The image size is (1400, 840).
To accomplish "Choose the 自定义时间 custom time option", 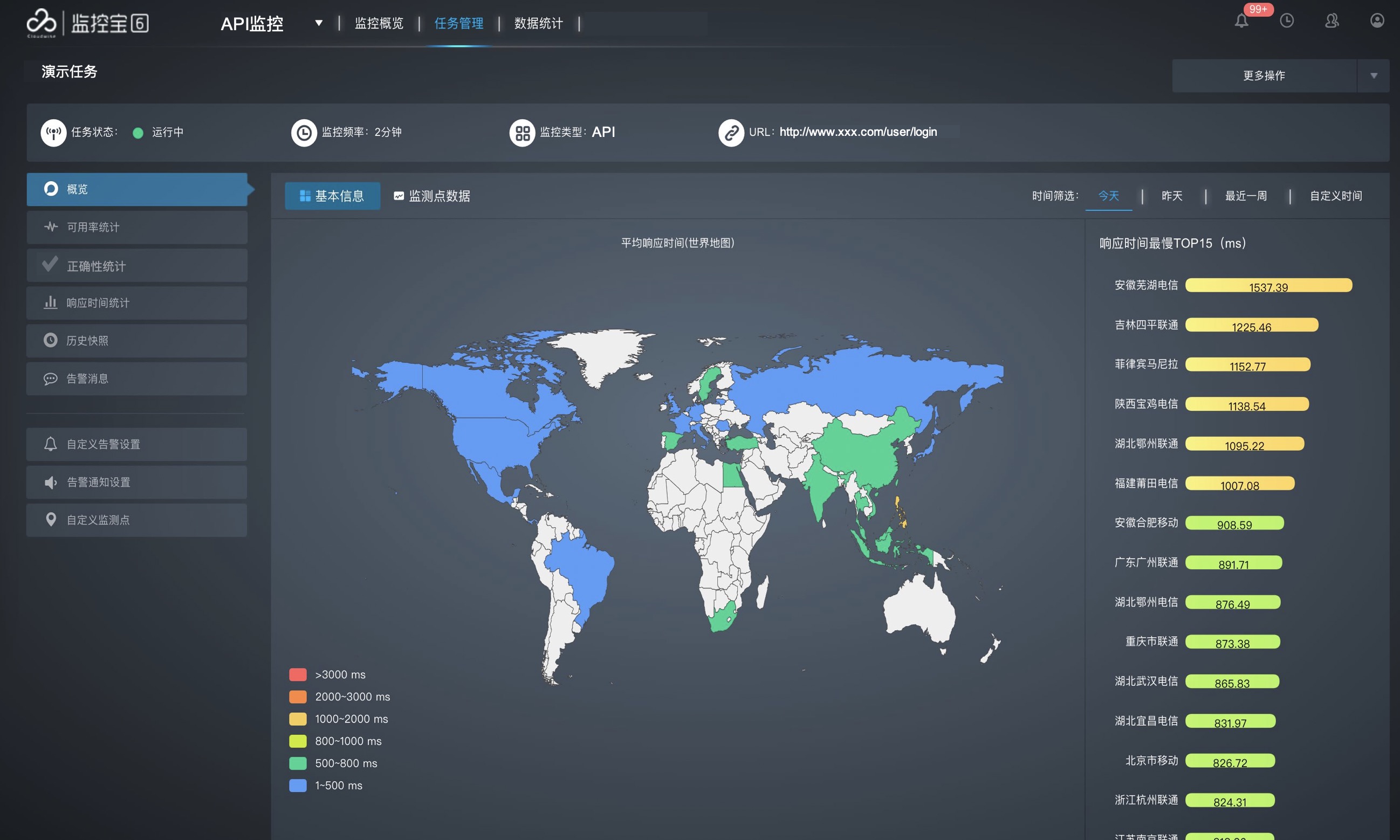I will click(1335, 196).
